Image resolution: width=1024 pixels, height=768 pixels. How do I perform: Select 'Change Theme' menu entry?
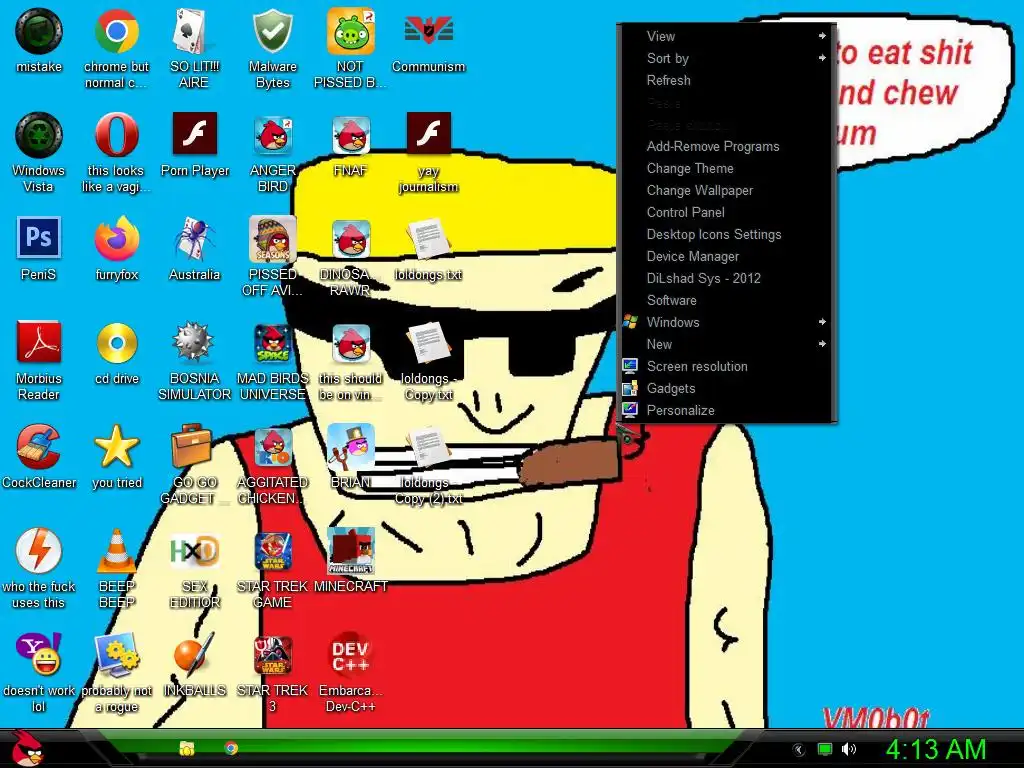coord(726,168)
